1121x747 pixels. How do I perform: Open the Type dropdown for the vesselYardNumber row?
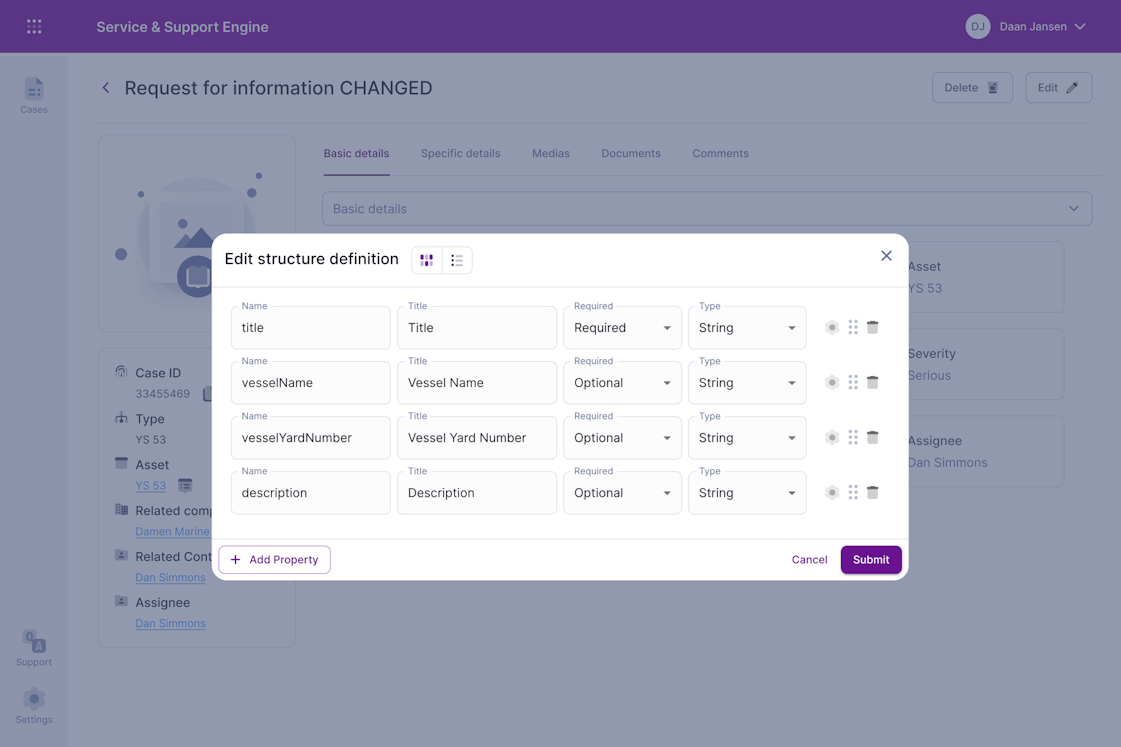click(747, 437)
